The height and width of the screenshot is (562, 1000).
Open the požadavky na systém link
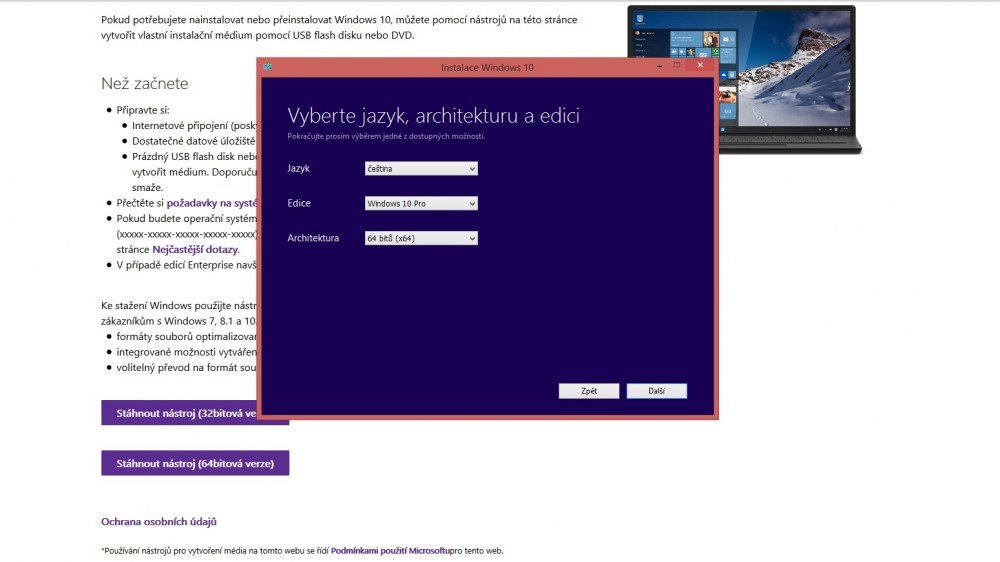(212, 203)
